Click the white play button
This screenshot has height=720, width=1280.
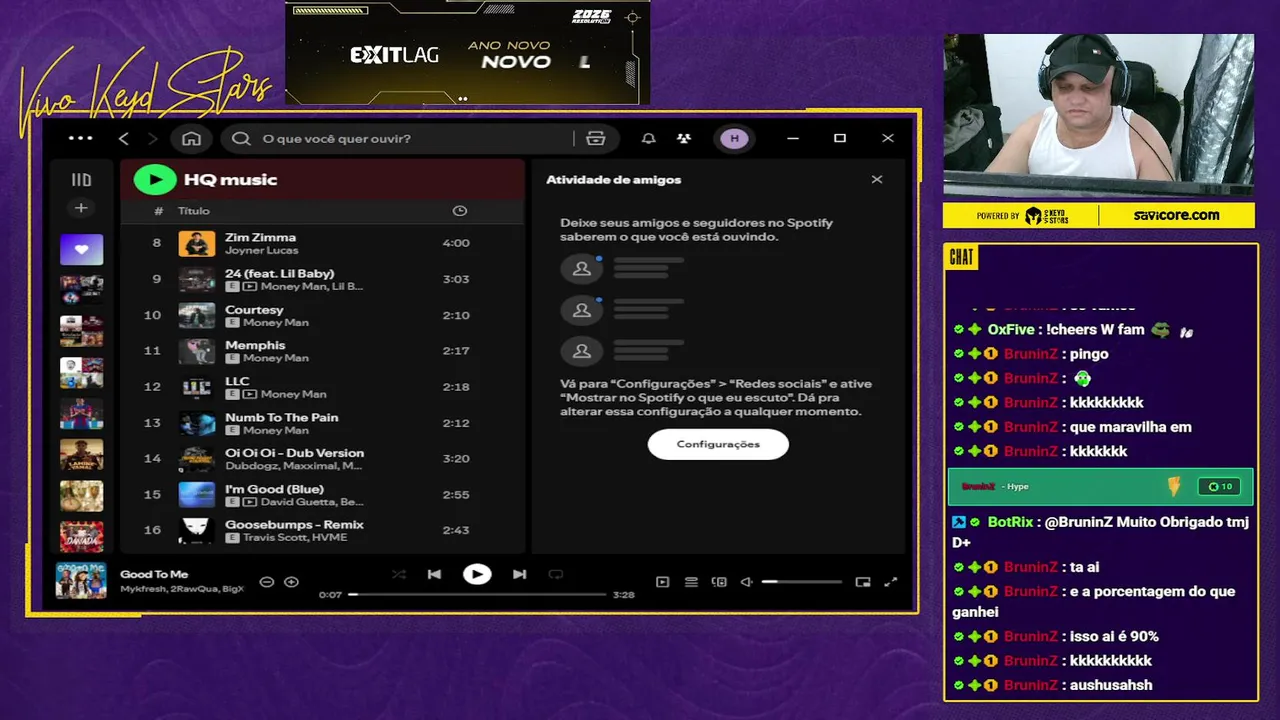click(477, 574)
